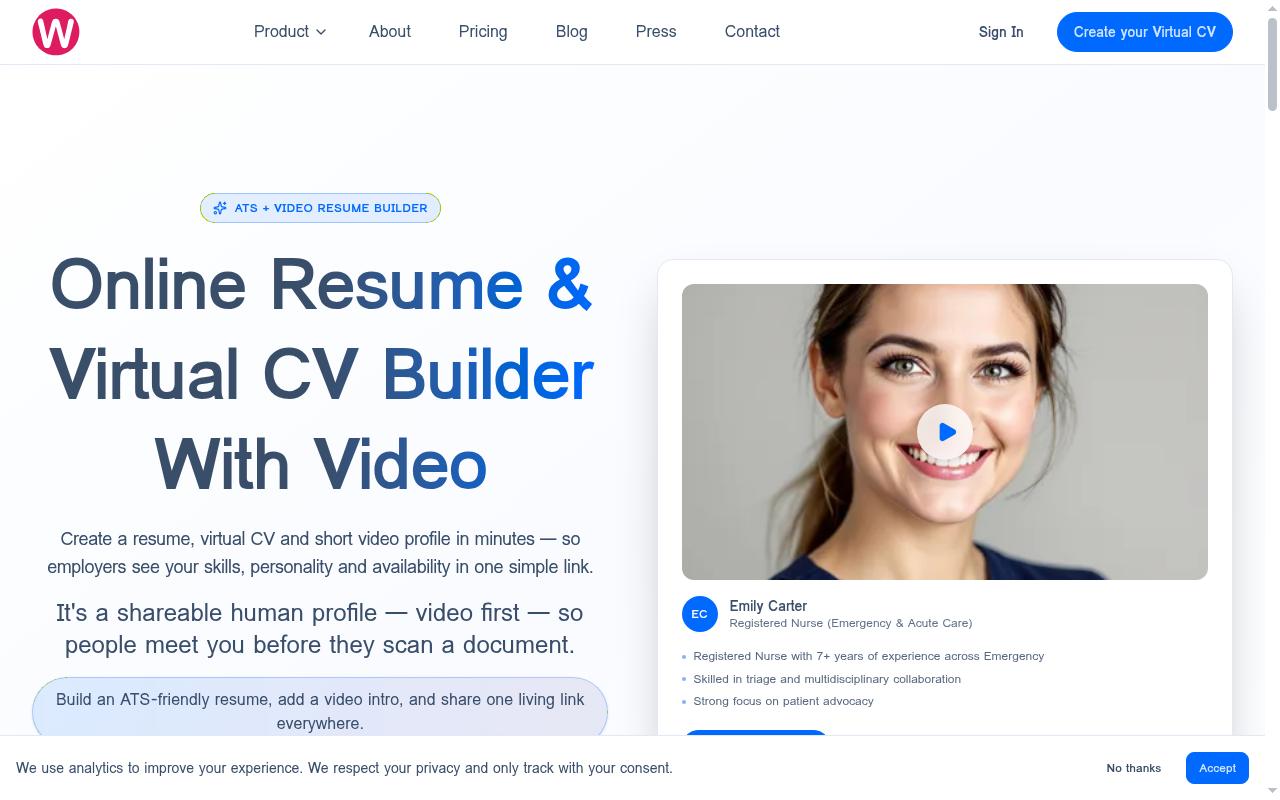The width and height of the screenshot is (1280, 800).
Task: Decline cookies with No thanks
Action: 1134,768
